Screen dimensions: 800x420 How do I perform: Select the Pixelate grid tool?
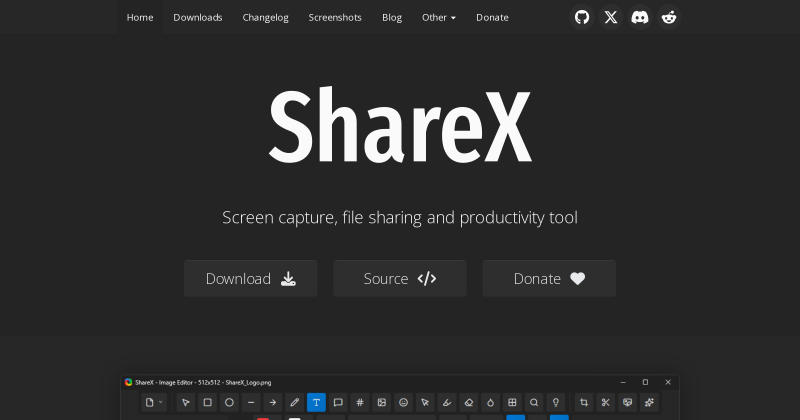tap(512, 402)
